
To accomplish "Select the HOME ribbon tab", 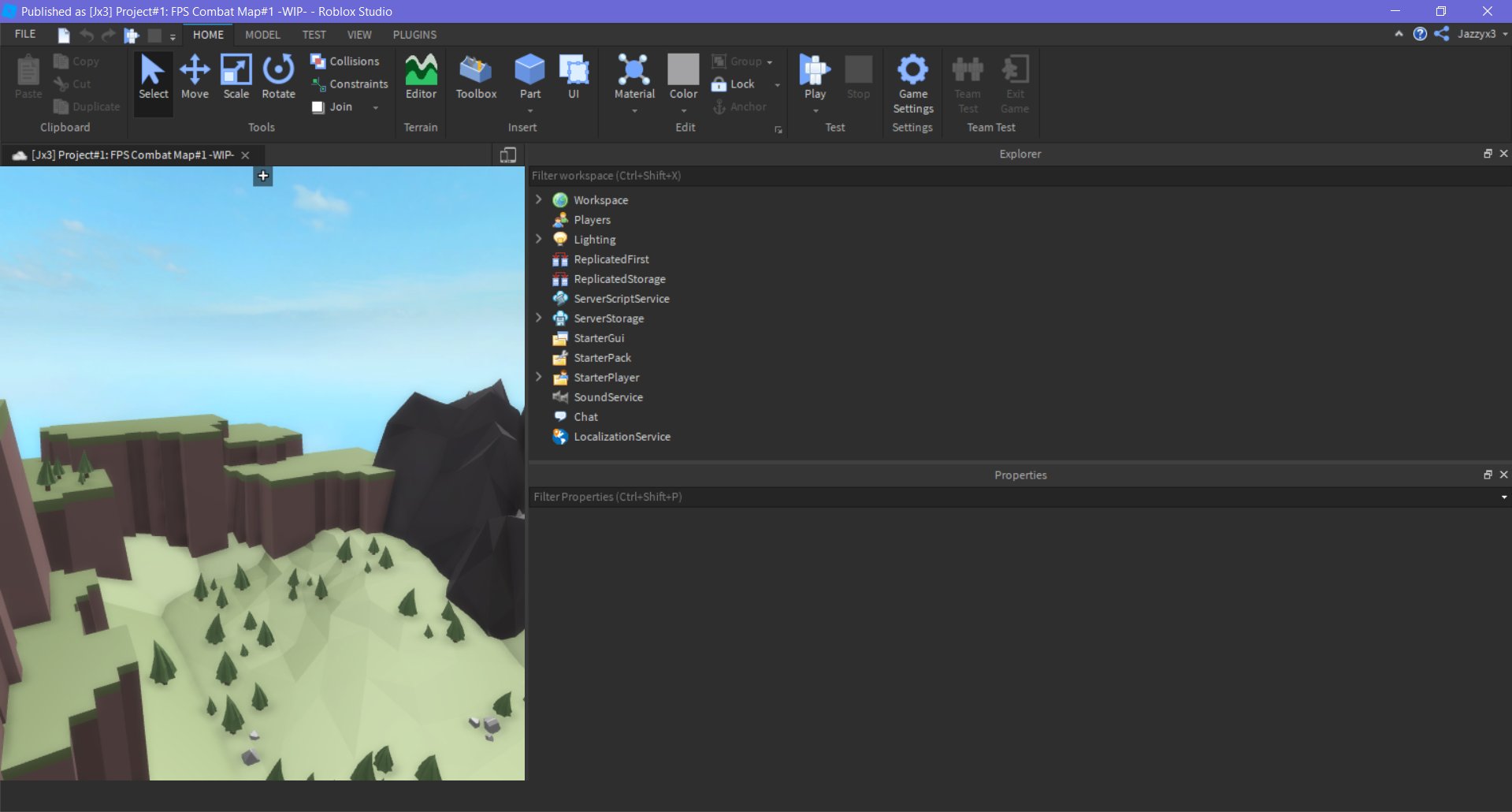I will [x=208, y=35].
